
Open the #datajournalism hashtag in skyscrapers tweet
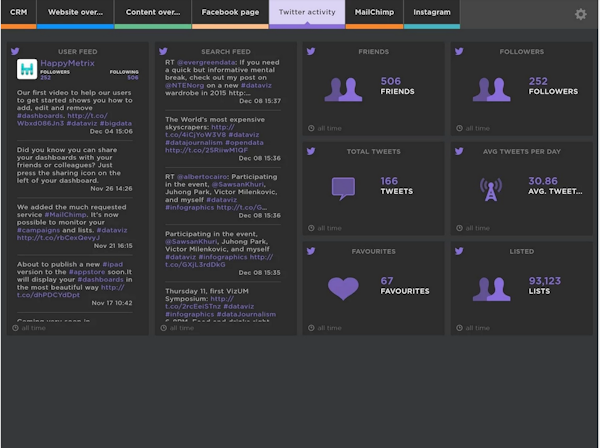click(x=194, y=142)
